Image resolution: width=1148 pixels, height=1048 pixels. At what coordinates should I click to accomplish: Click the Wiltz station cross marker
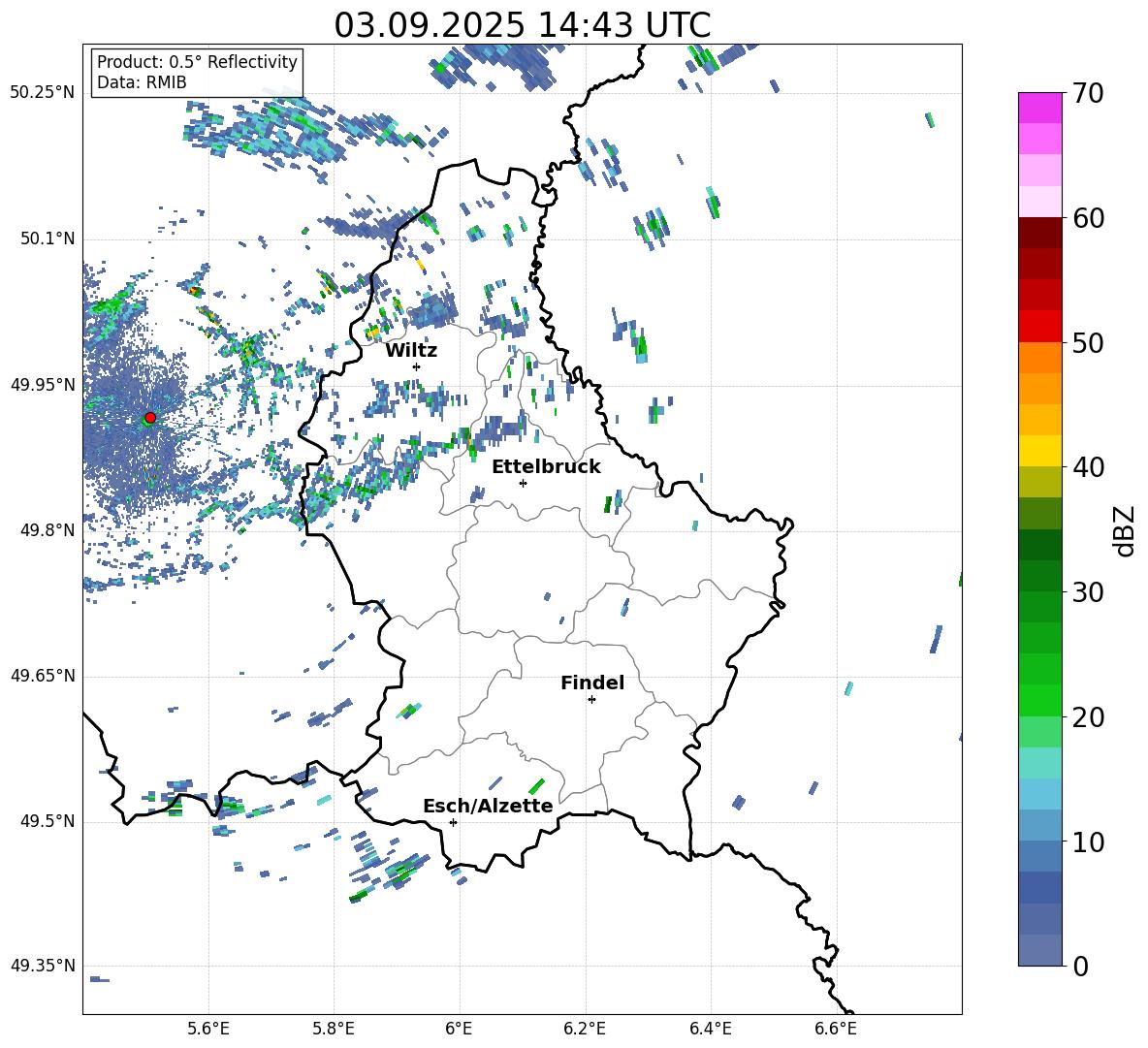point(417,366)
